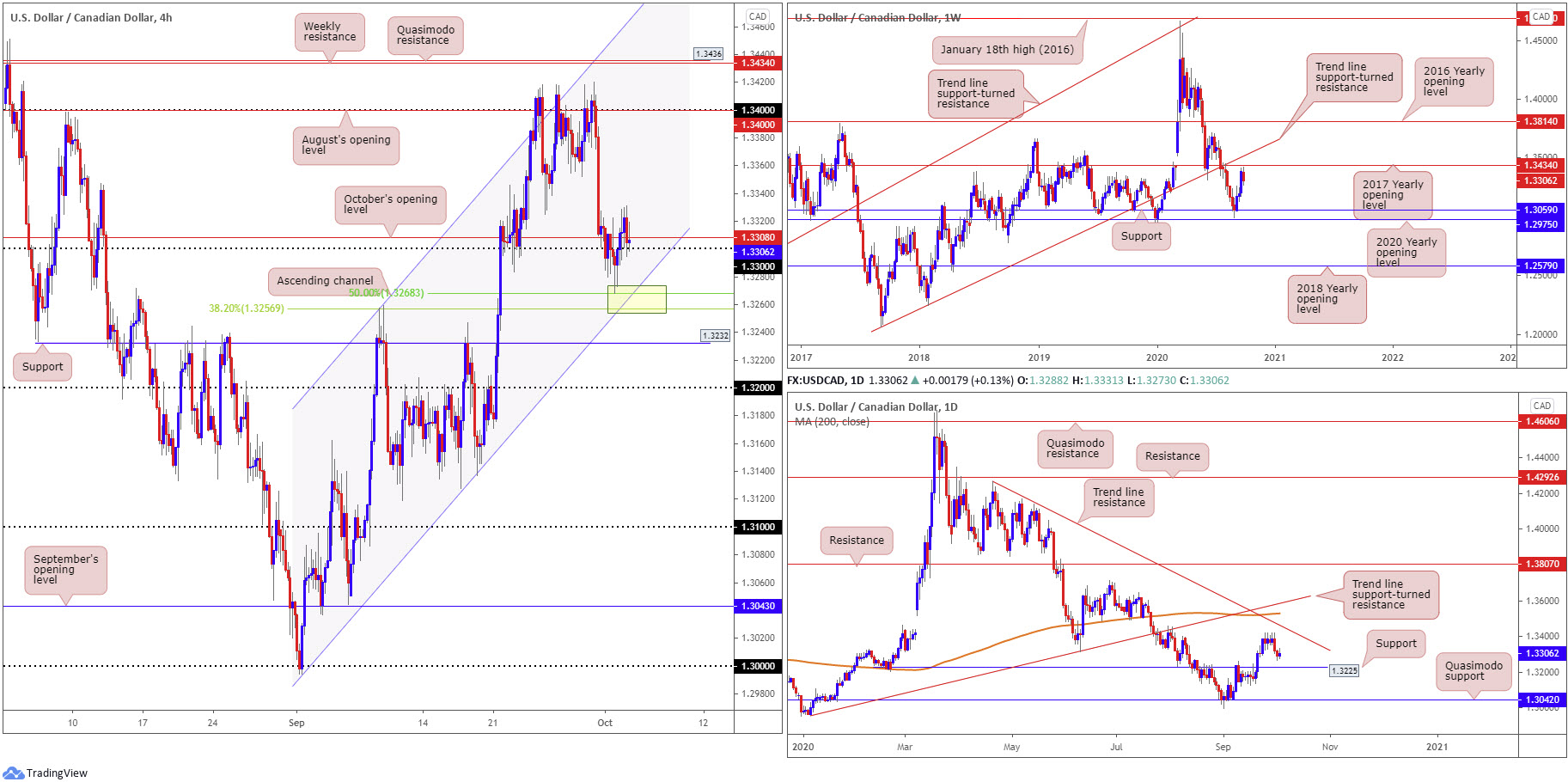Screen dimensions: 1568x782
Task: Click the 1.30590 blue price label
Action: click(1541, 210)
